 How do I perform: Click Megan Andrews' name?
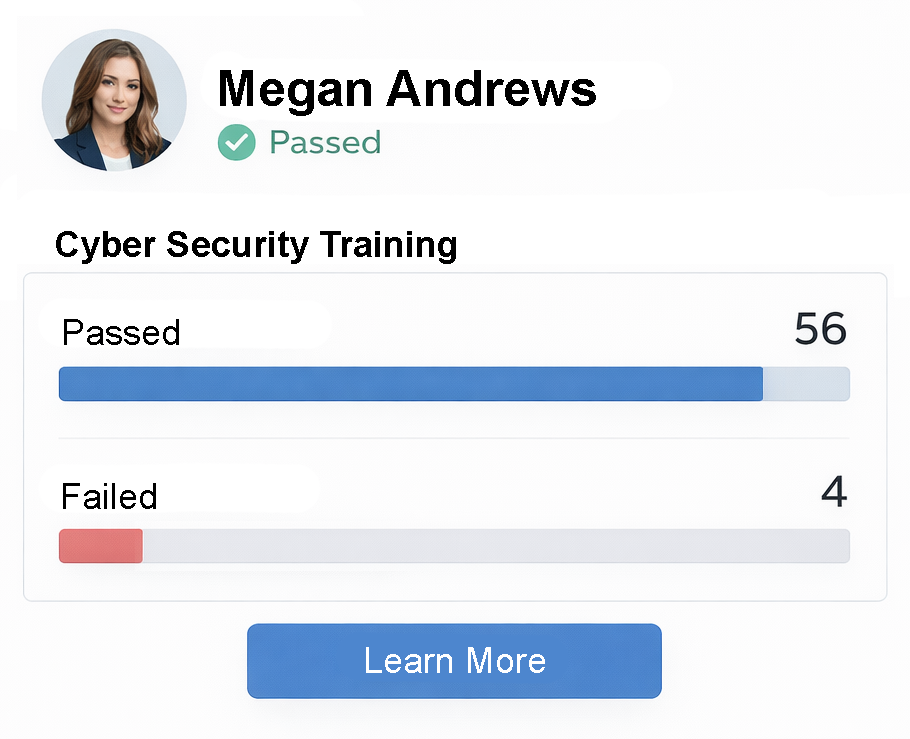[407, 88]
